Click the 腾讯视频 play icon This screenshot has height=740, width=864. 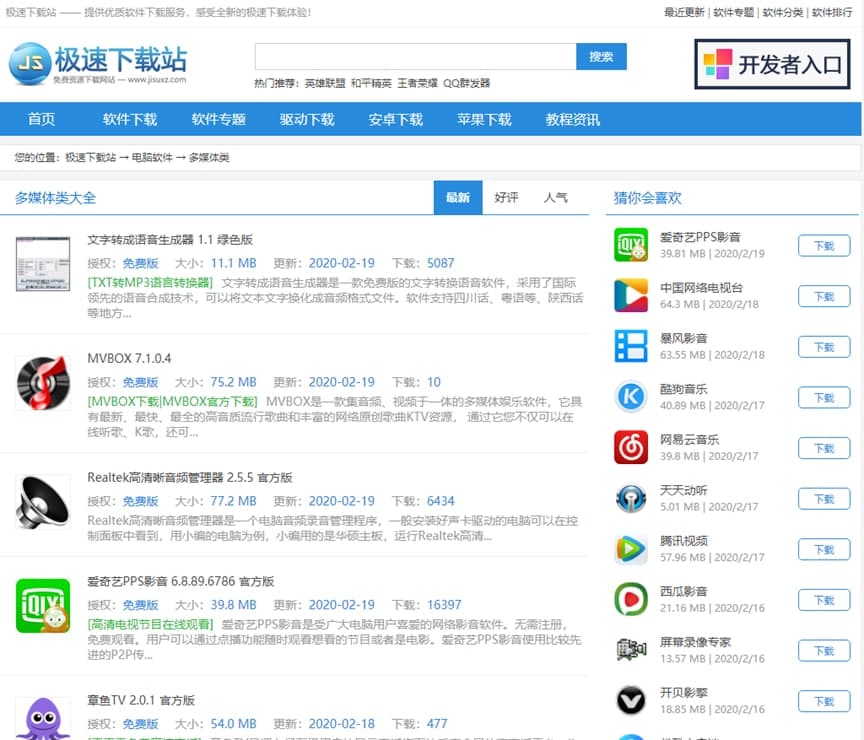click(x=631, y=549)
